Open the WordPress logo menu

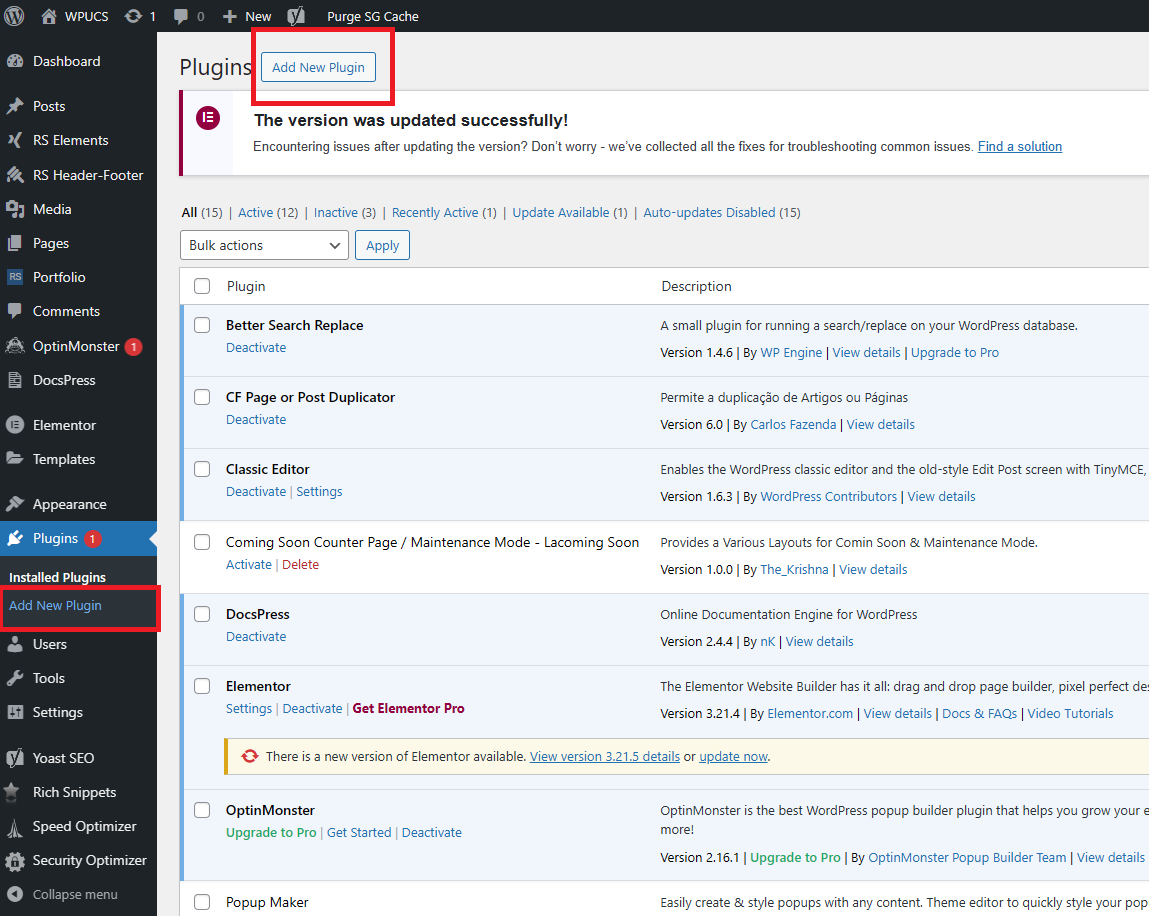point(15,16)
